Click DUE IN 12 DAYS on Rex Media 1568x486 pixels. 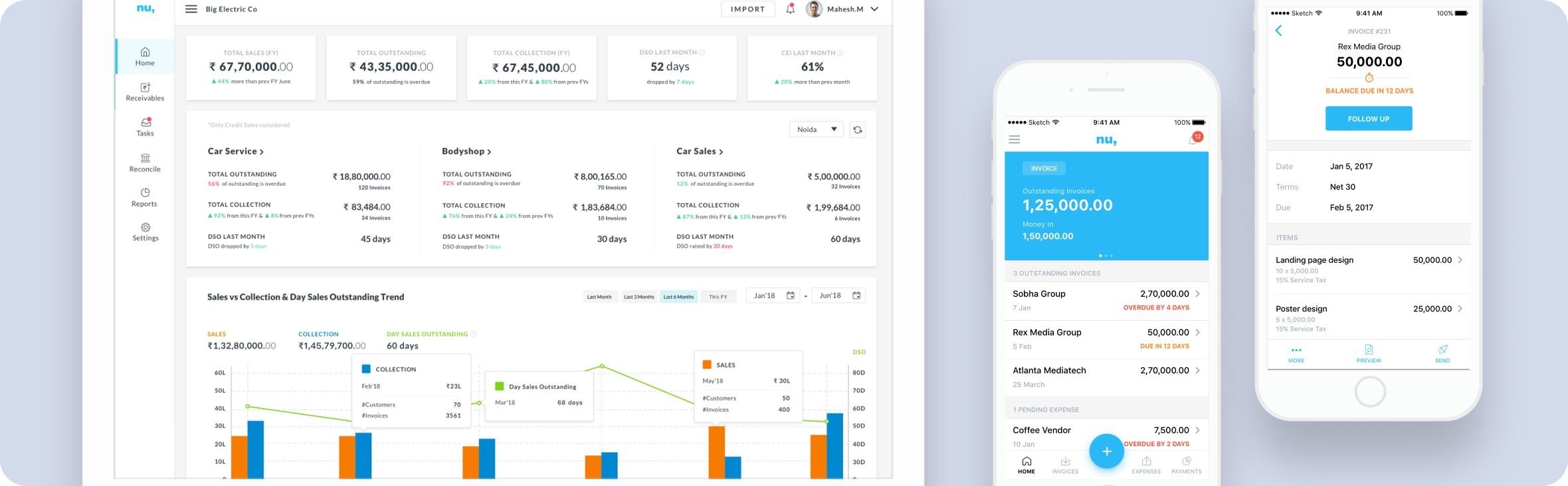[1165, 346]
